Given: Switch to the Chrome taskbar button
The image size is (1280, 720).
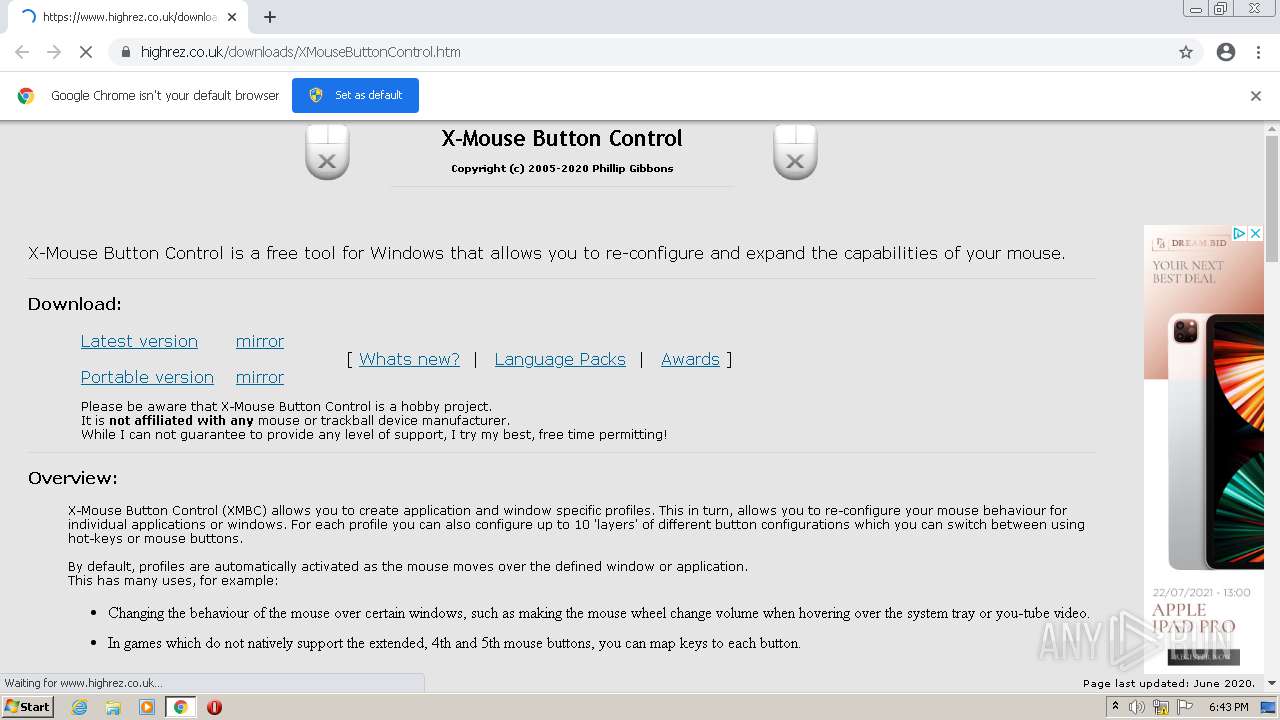Looking at the screenshot, I should click(180, 707).
